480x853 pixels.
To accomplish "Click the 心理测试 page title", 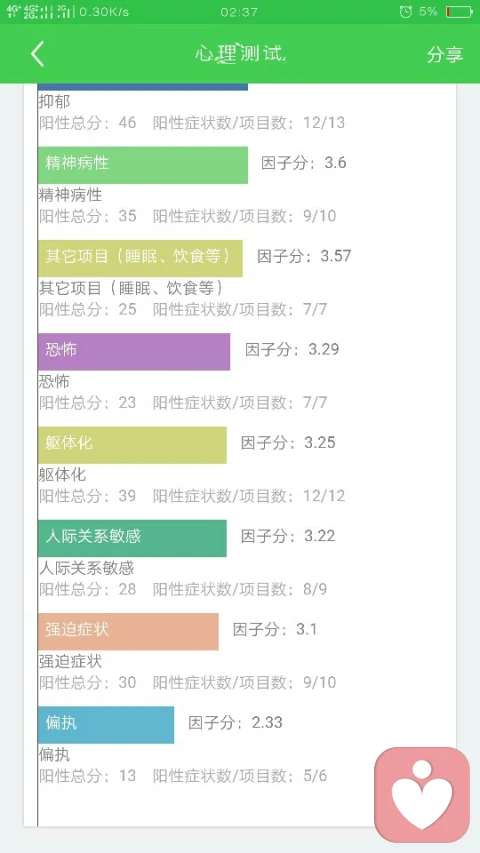I will tap(240, 53).
